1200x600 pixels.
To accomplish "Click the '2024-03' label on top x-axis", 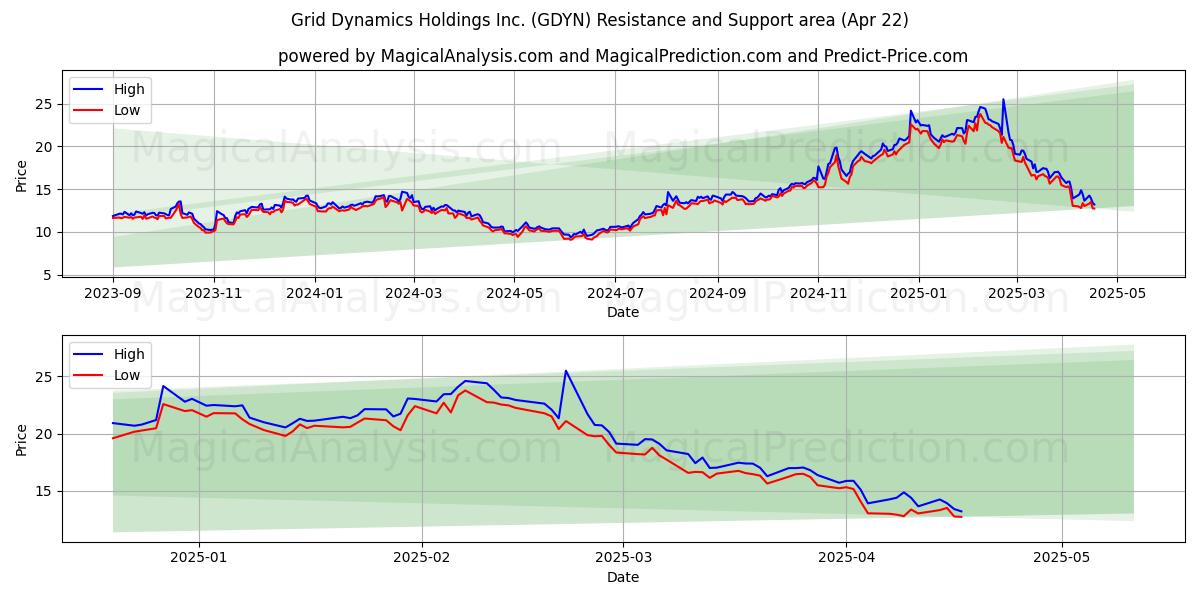I will (414, 294).
